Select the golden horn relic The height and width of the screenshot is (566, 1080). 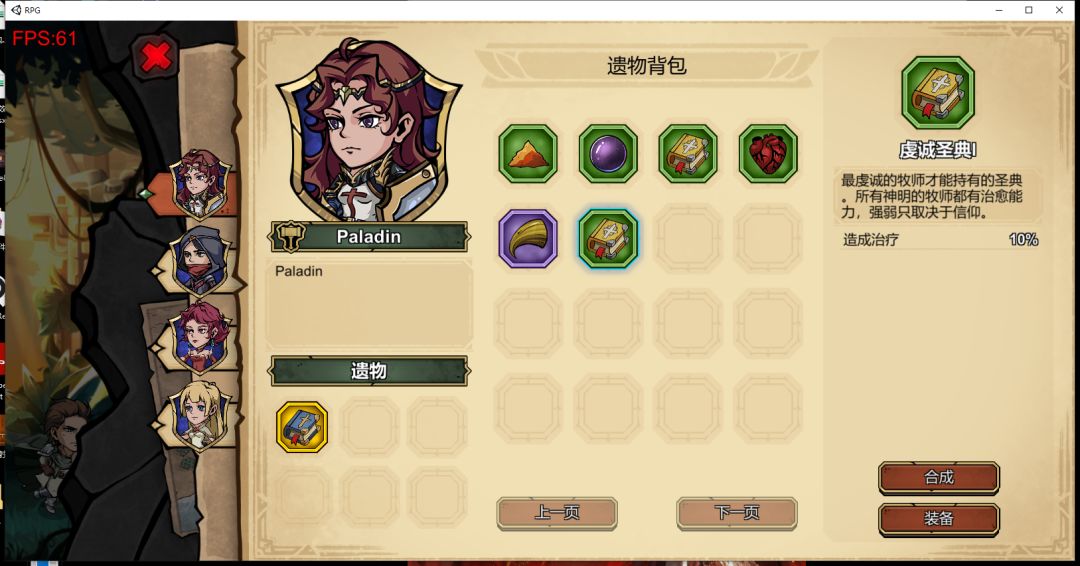pyautogui.click(x=528, y=239)
